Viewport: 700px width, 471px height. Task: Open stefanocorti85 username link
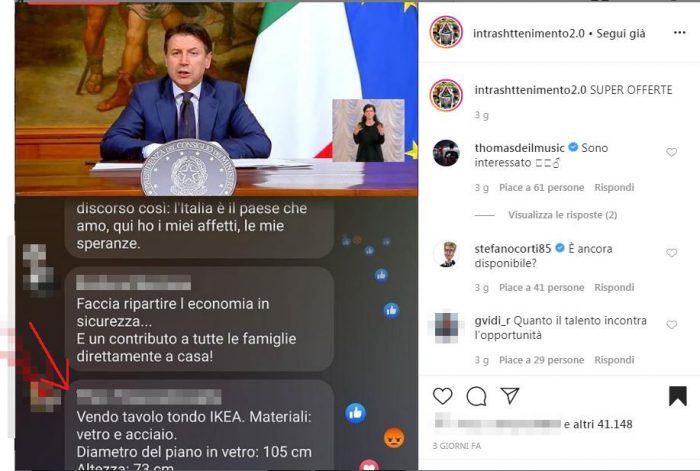[512, 249]
